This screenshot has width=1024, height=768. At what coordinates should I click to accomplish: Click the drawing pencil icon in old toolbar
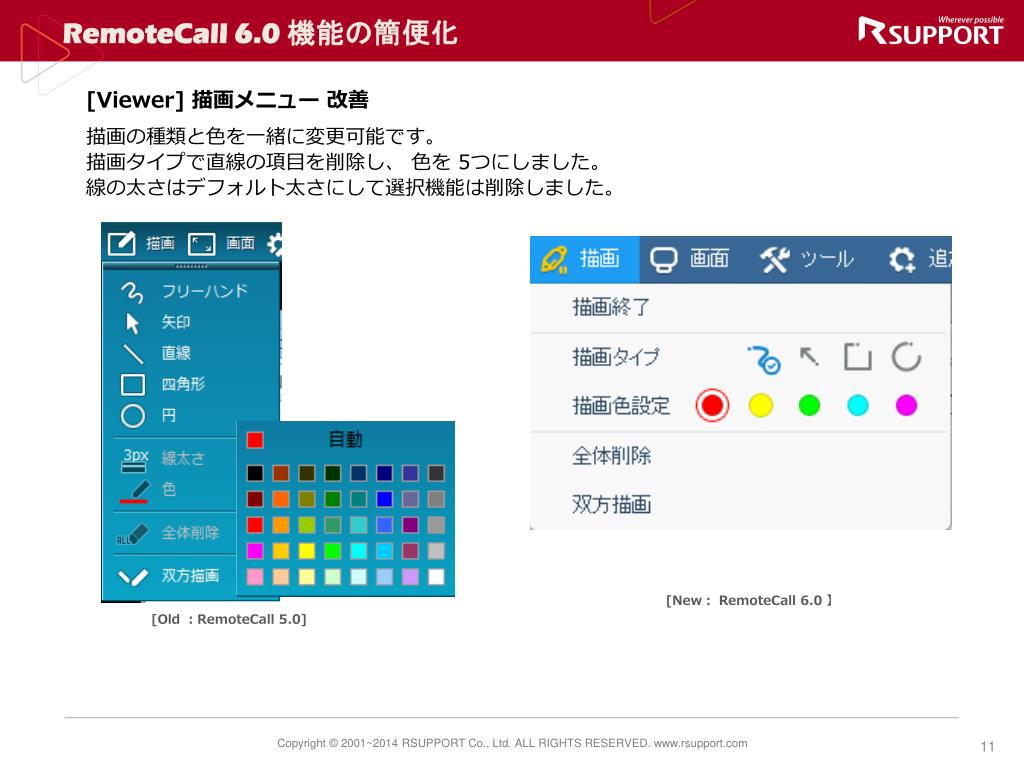[121, 244]
